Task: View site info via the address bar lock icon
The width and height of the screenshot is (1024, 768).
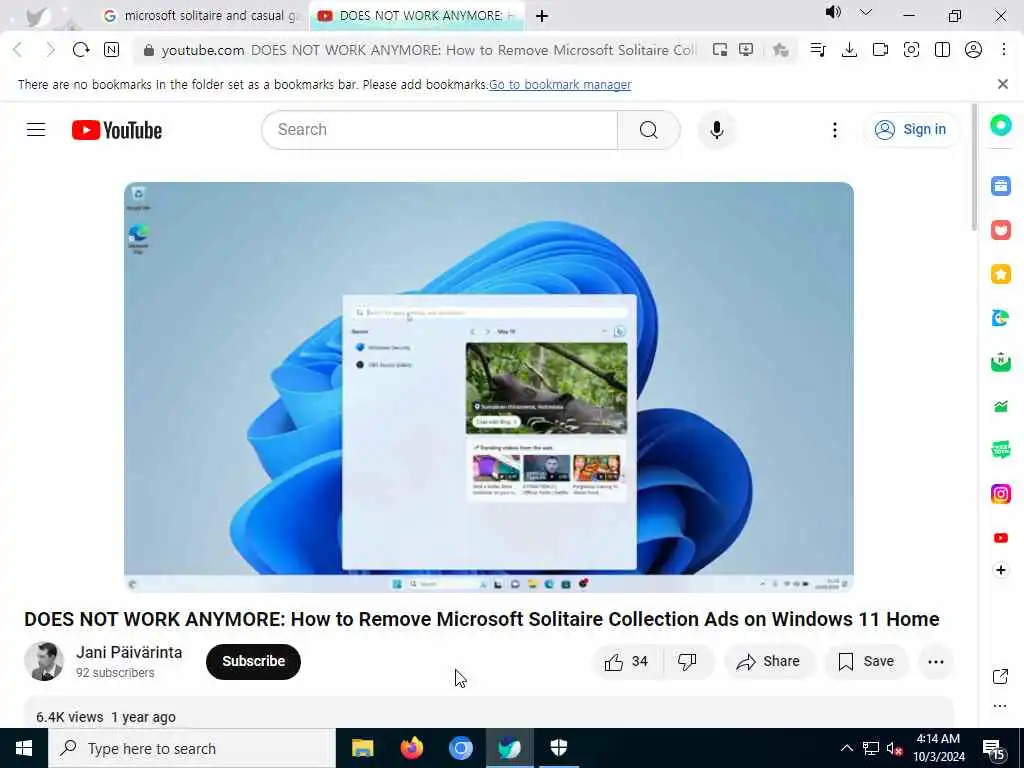Action: pos(148,50)
